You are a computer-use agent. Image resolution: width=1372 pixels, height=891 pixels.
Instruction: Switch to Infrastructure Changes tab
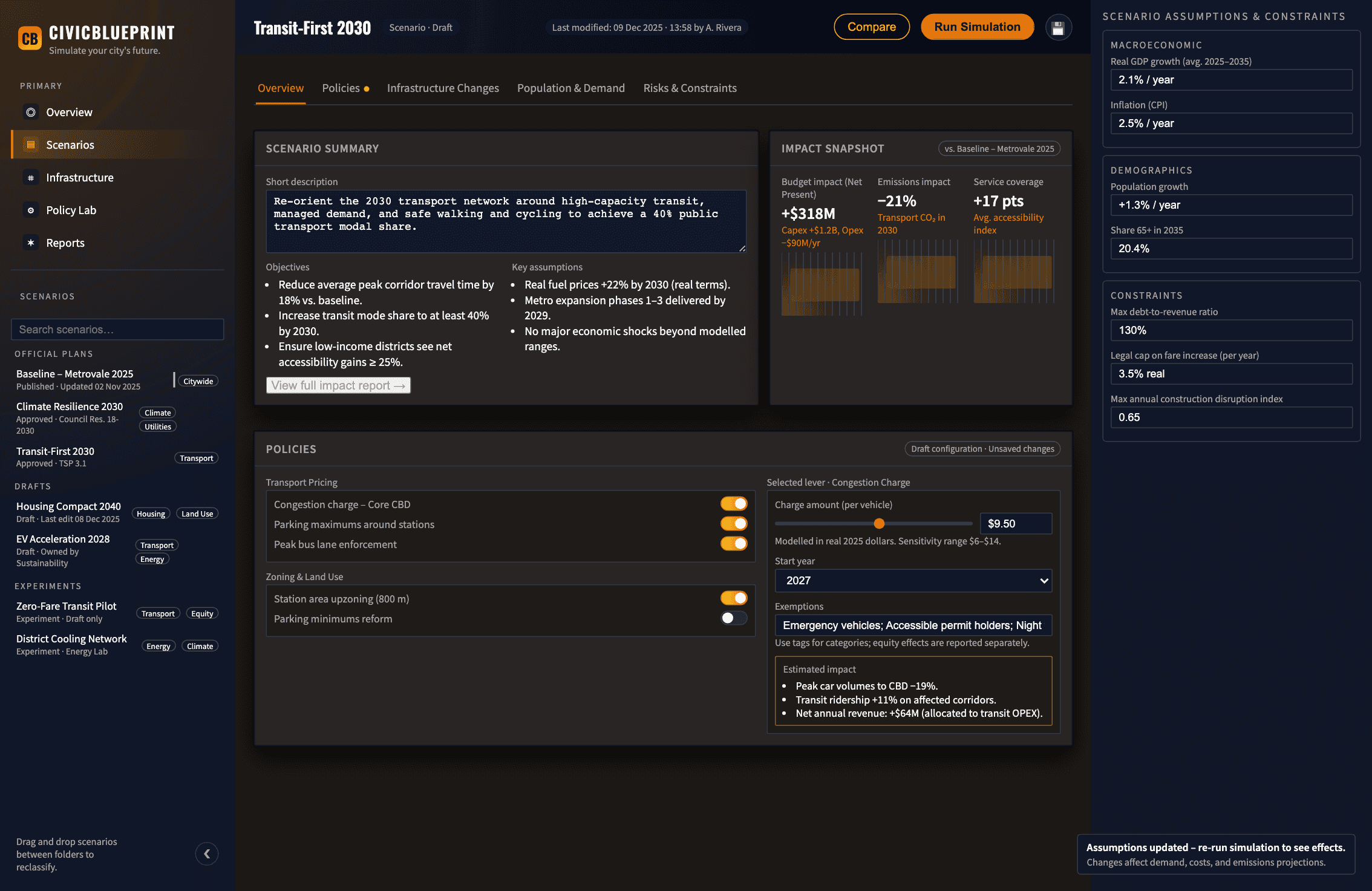point(443,88)
